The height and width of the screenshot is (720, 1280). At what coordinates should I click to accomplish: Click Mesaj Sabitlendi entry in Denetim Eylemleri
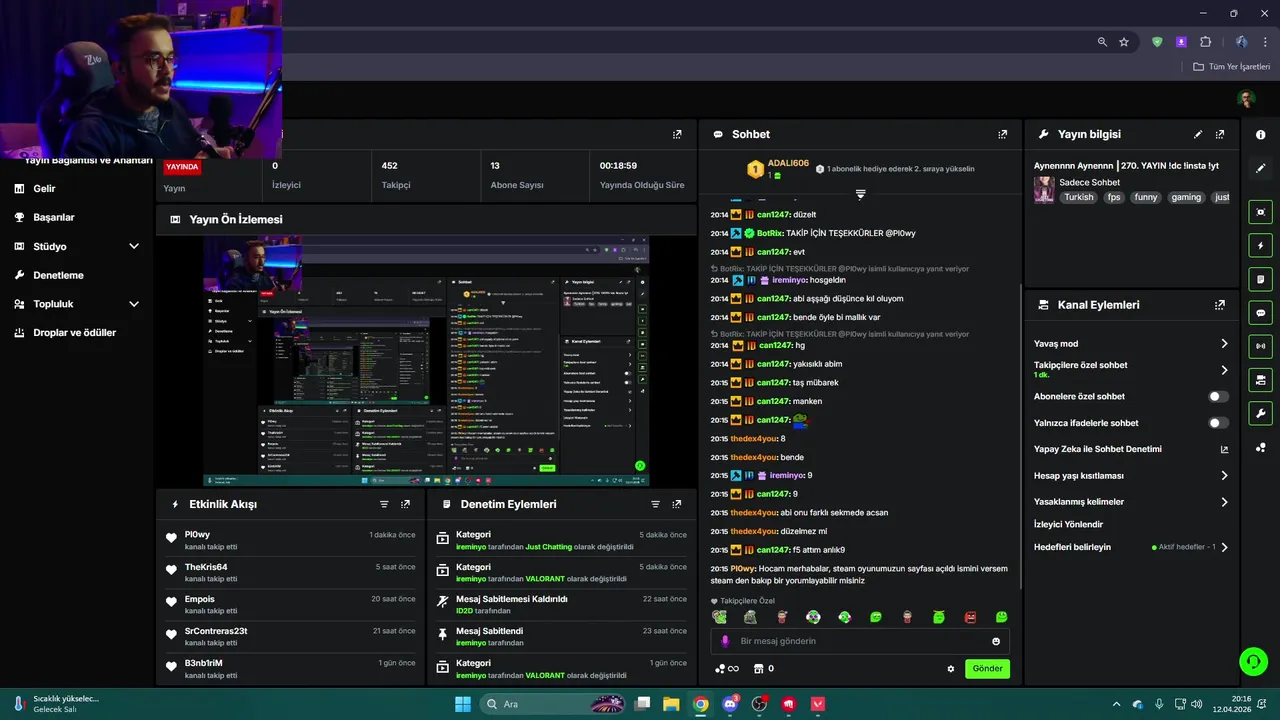coord(561,637)
